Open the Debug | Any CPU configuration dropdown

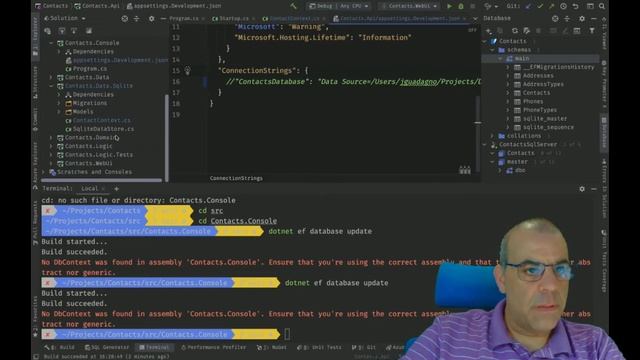[339, 6]
